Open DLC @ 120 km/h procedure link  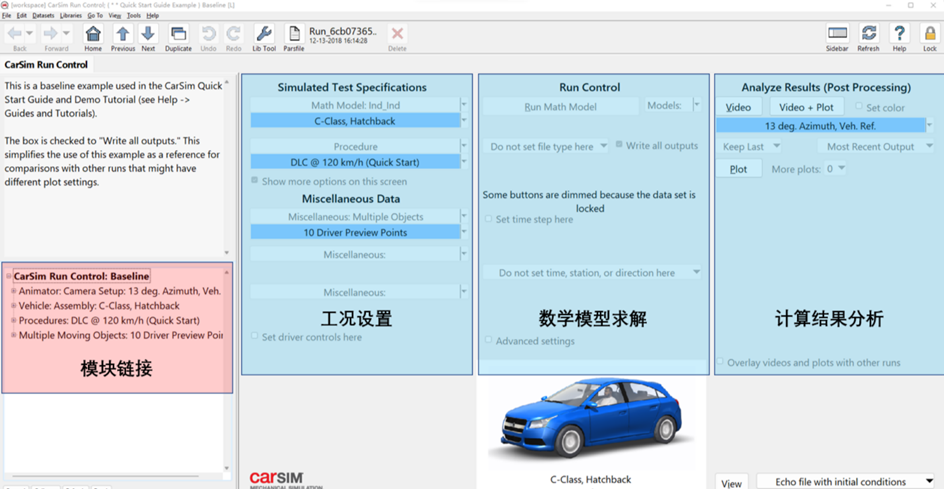point(355,161)
